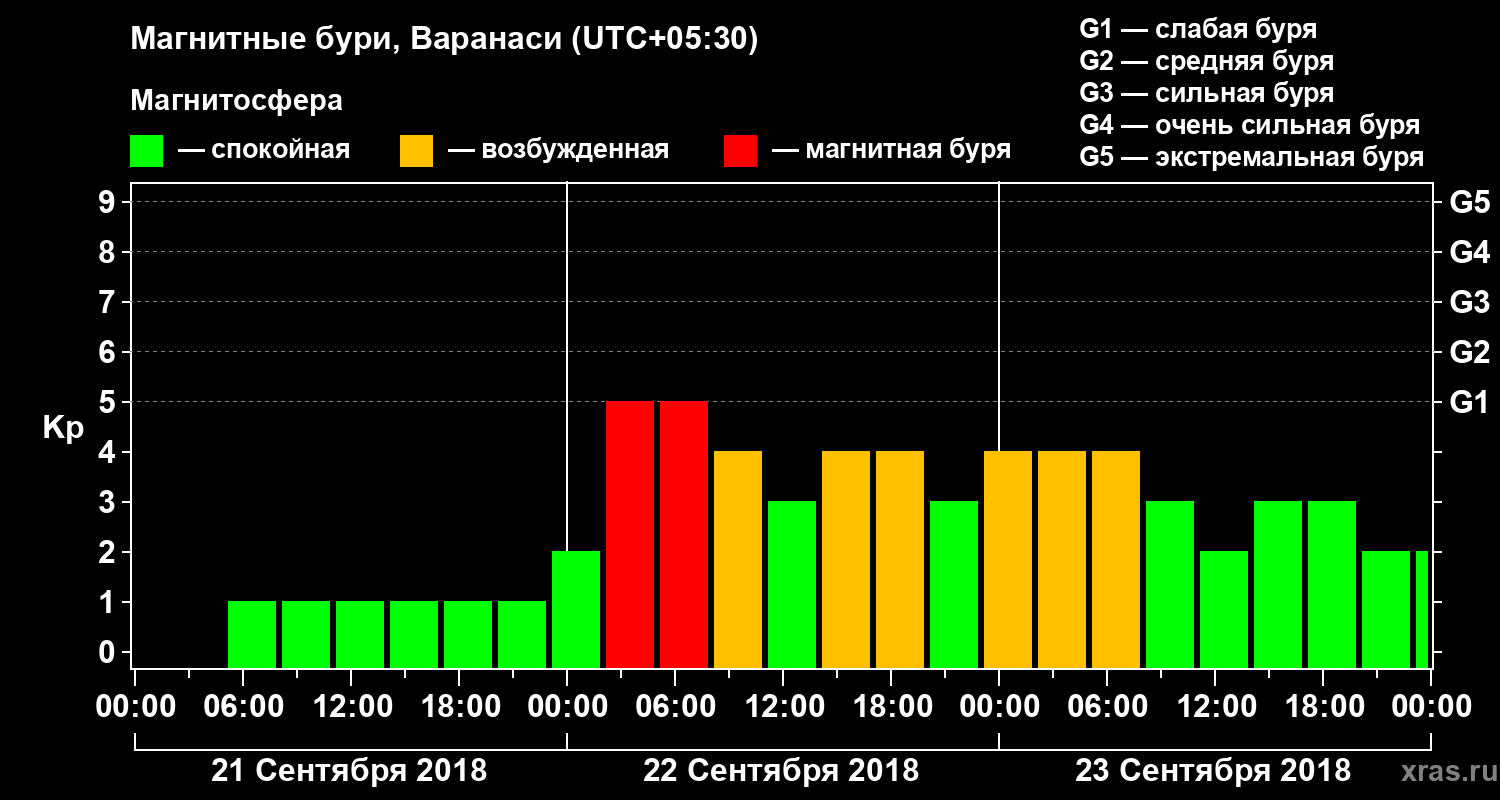Image resolution: width=1500 pixels, height=800 pixels.
Task: Click the 'Kp' axis title
Action: pos(63,428)
